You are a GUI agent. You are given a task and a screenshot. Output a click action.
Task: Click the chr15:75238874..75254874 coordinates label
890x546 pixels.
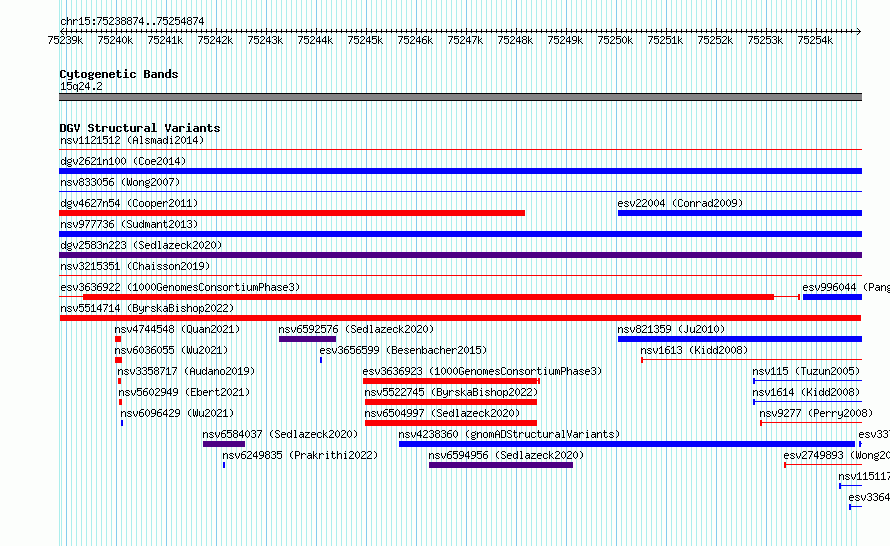click(132, 21)
